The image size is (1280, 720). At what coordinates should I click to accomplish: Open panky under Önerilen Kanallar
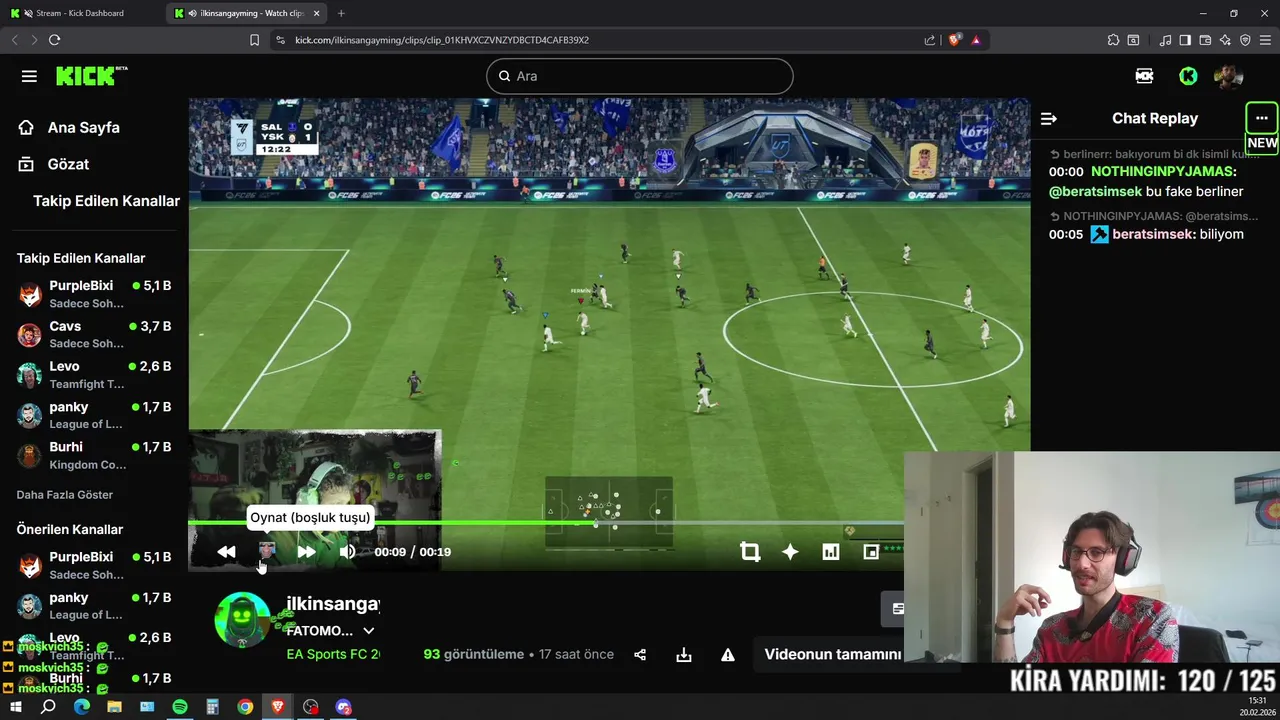[x=95, y=605]
